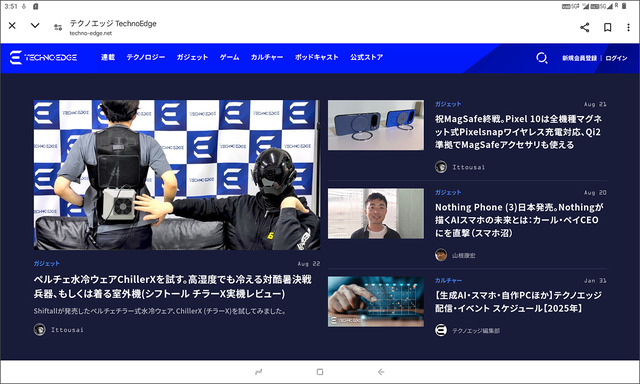Open site settings tune icon beside URL

click(x=58, y=27)
